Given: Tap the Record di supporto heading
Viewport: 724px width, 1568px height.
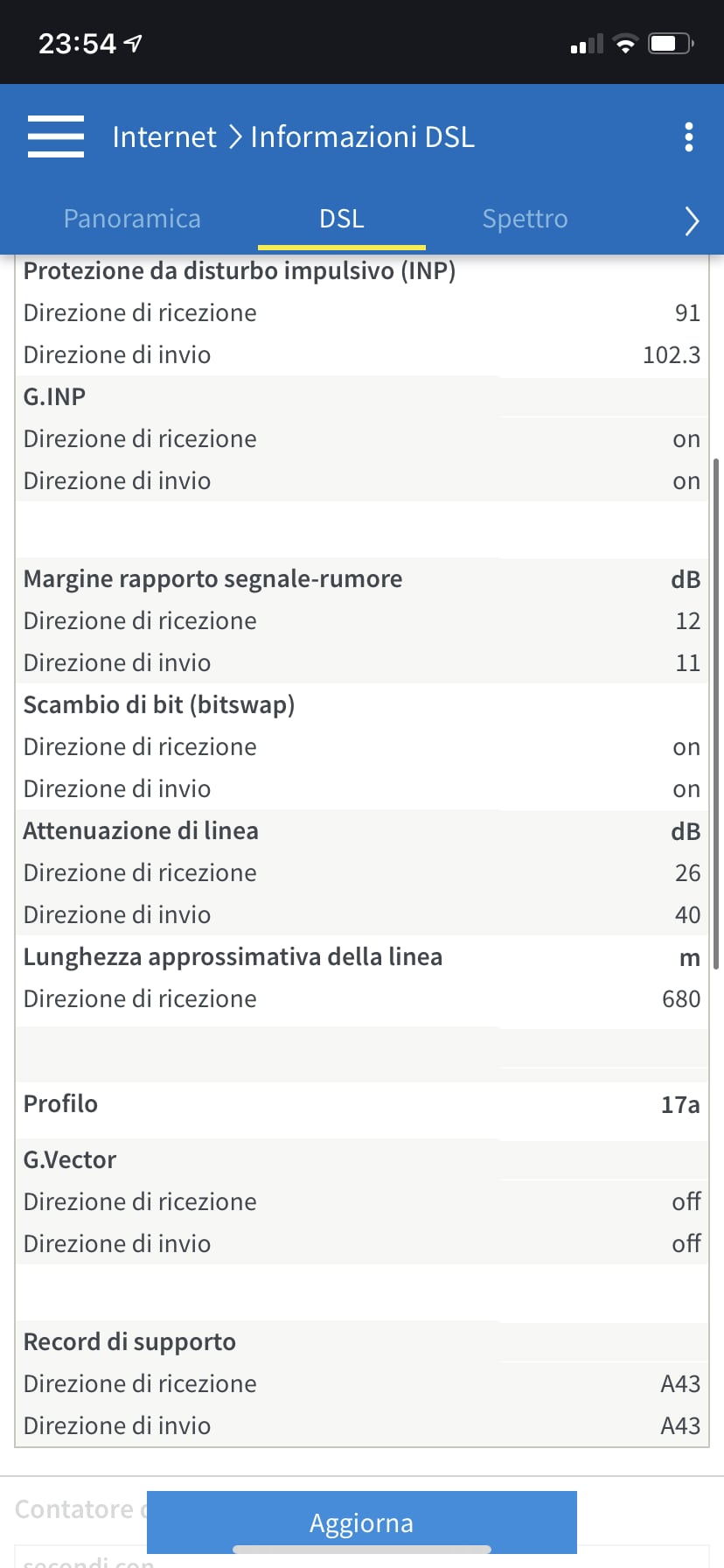Looking at the screenshot, I should (x=129, y=1342).
